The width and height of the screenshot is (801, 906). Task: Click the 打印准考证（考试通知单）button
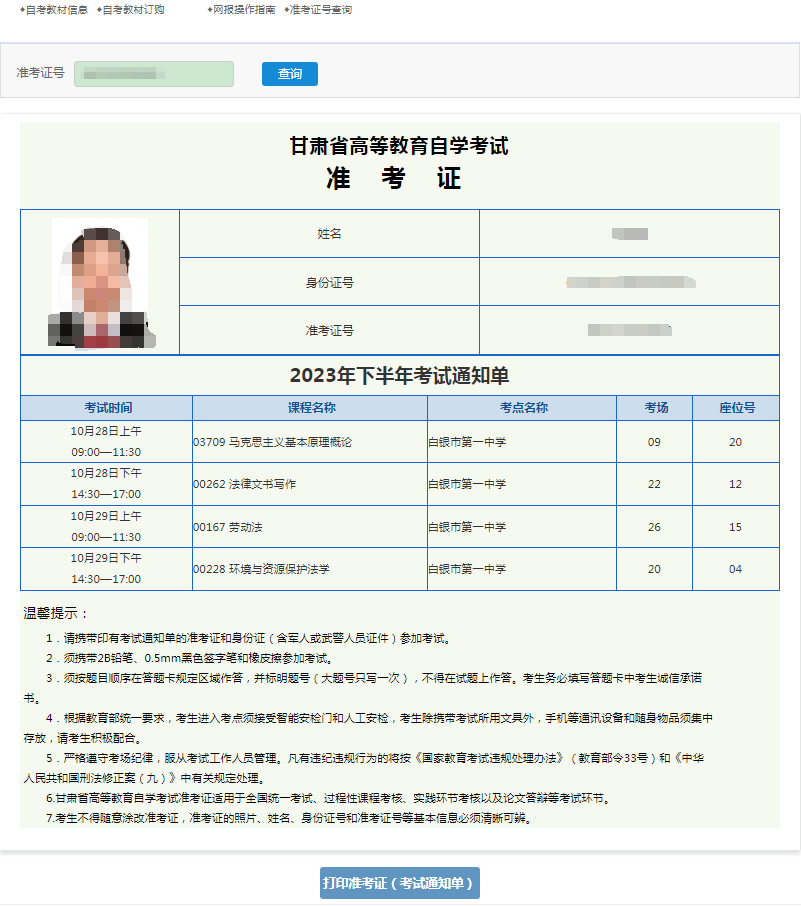[399, 883]
